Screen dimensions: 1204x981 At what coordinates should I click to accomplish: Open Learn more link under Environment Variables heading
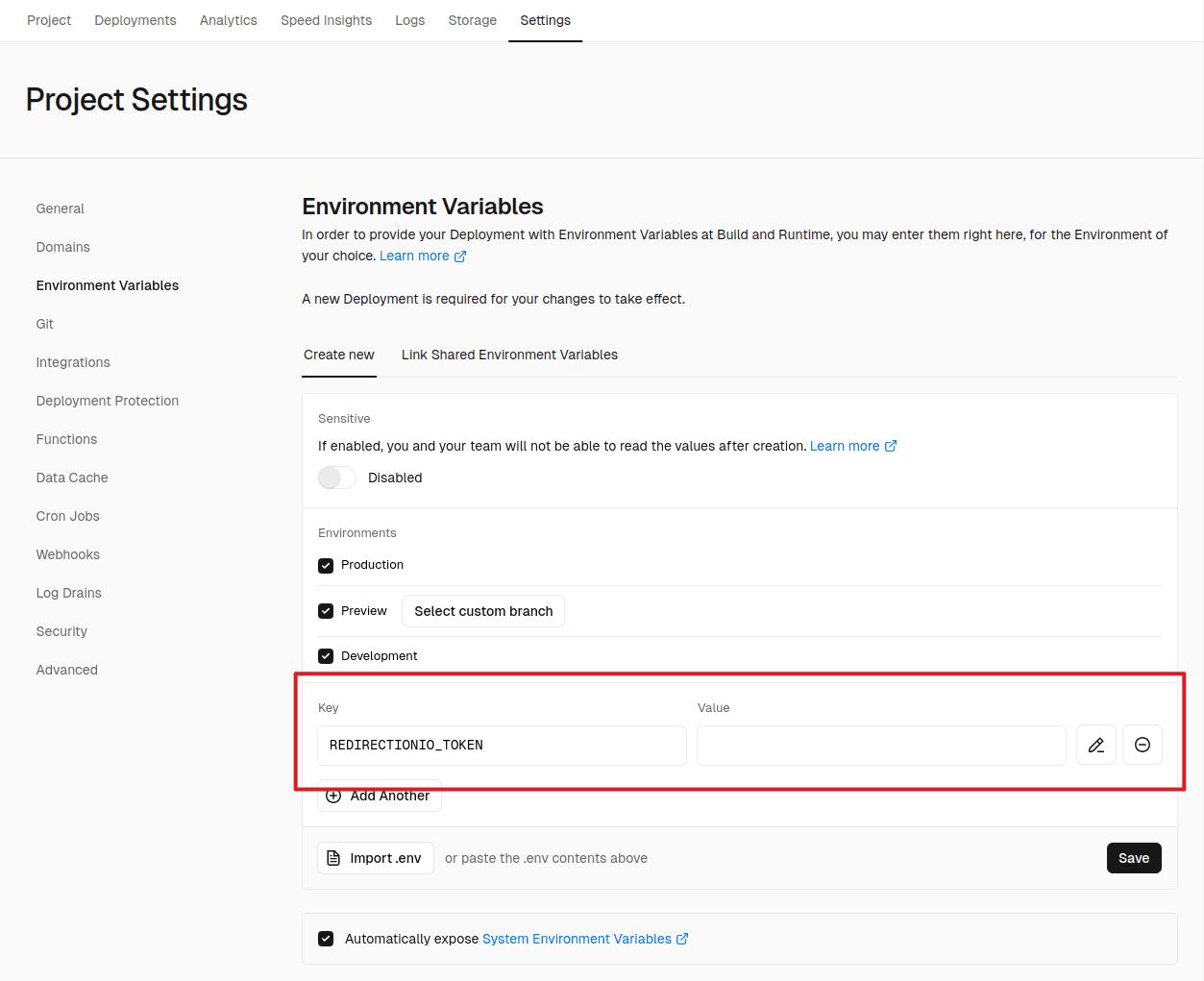(x=423, y=256)
